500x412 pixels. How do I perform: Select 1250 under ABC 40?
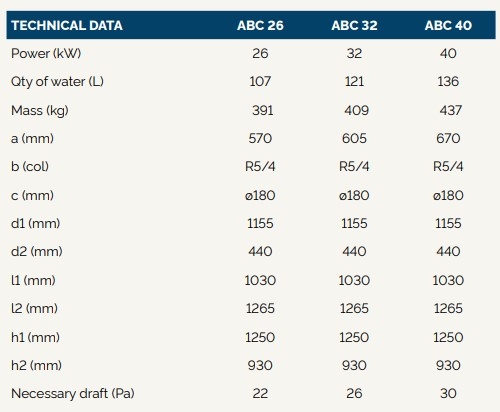(448, 337)
